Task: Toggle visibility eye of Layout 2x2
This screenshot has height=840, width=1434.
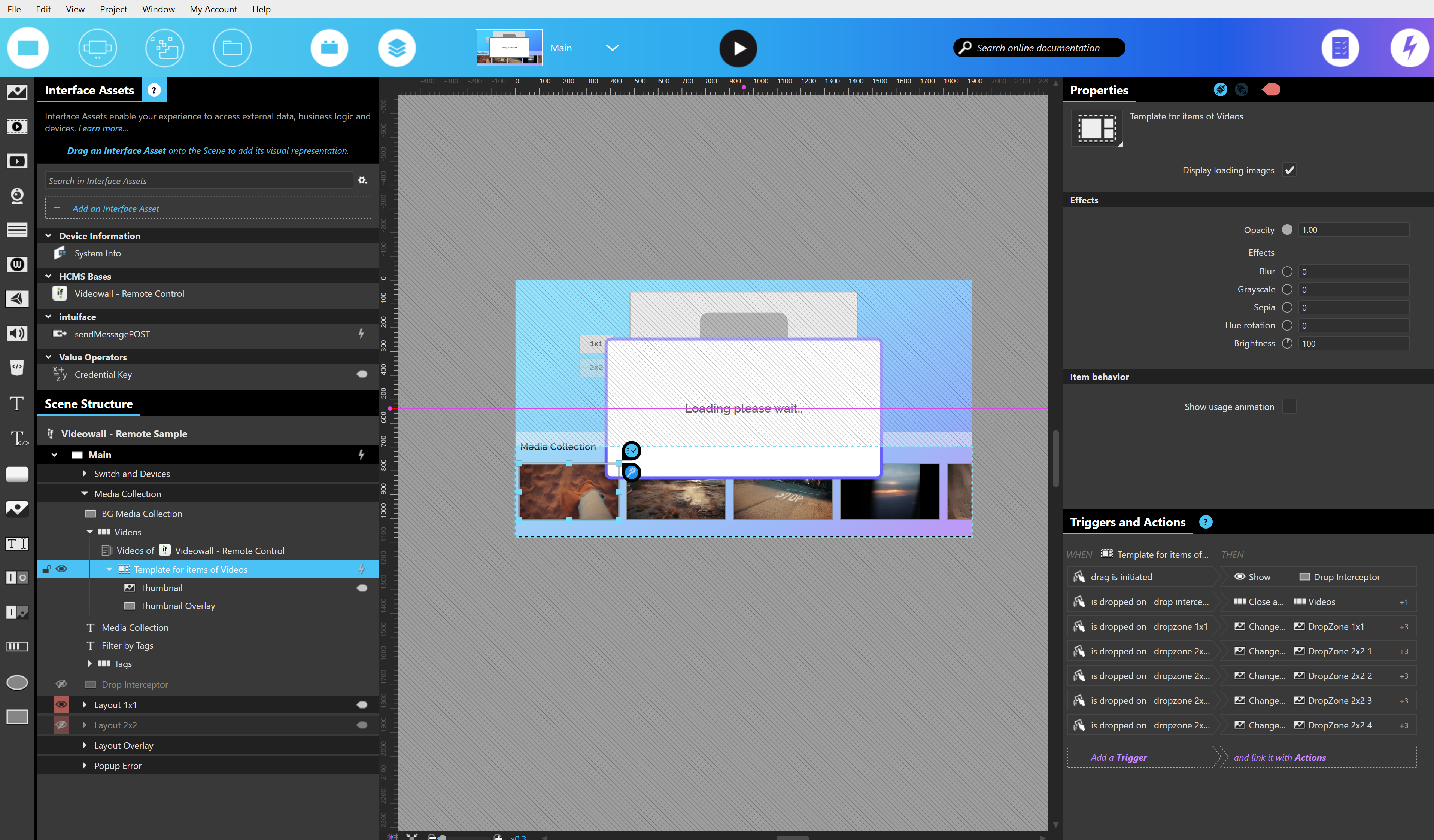Action: click(61, 725)
